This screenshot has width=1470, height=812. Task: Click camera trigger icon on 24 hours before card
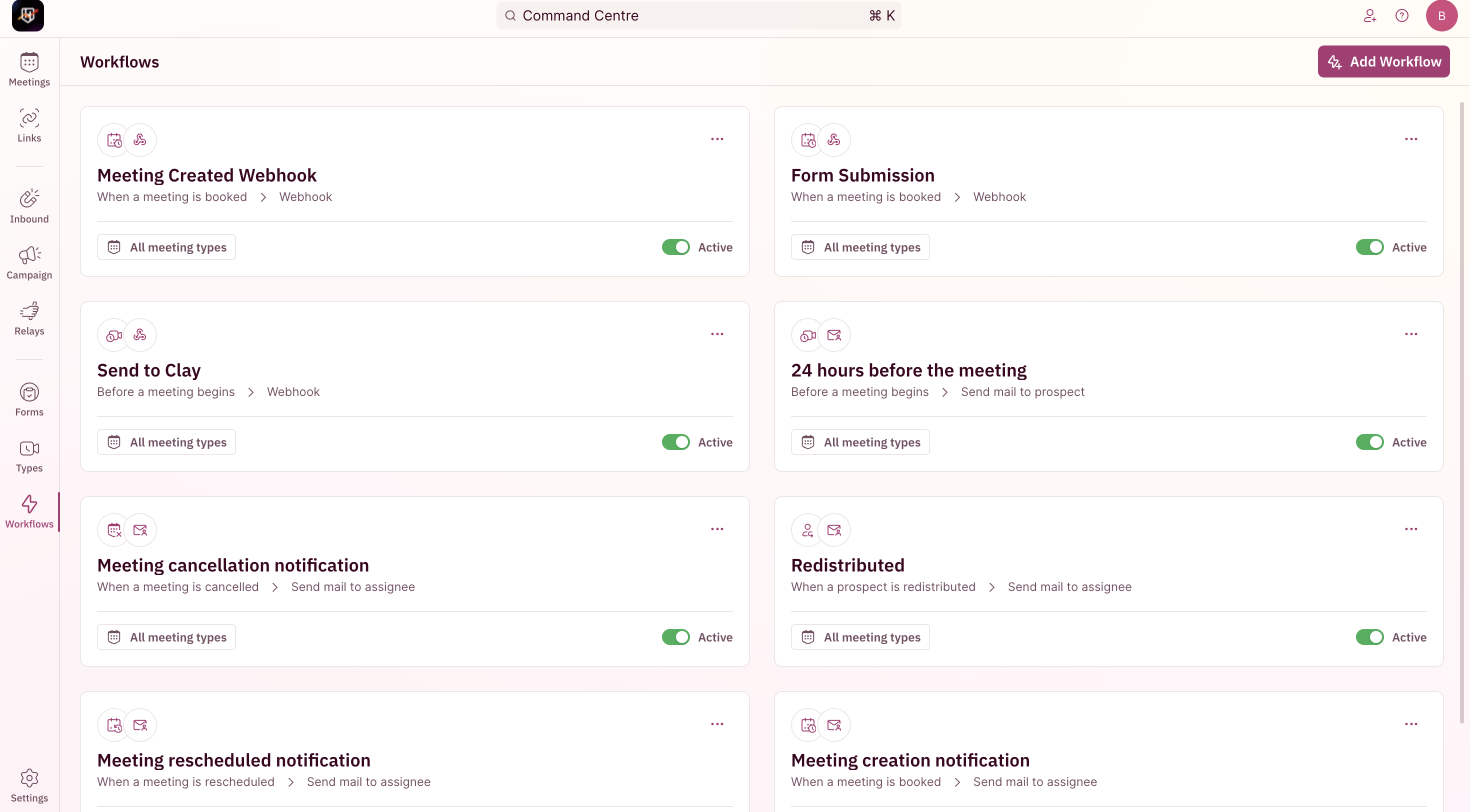coord(808,335)
